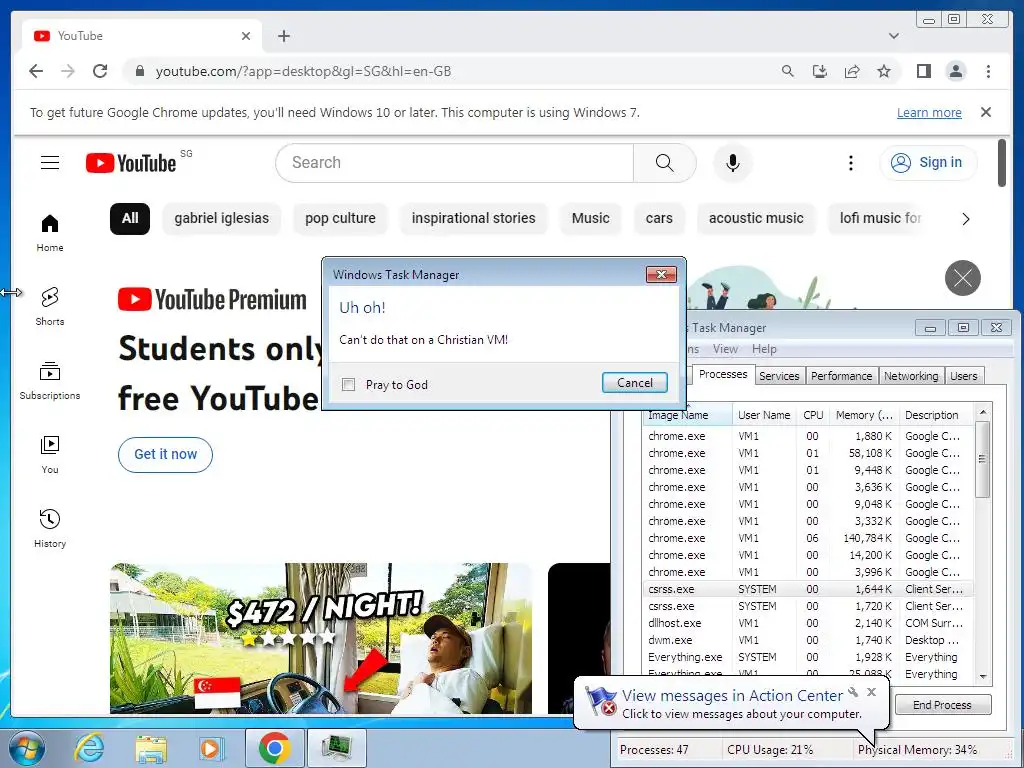Select the inspirational stories chip

(x=473, y=218)
